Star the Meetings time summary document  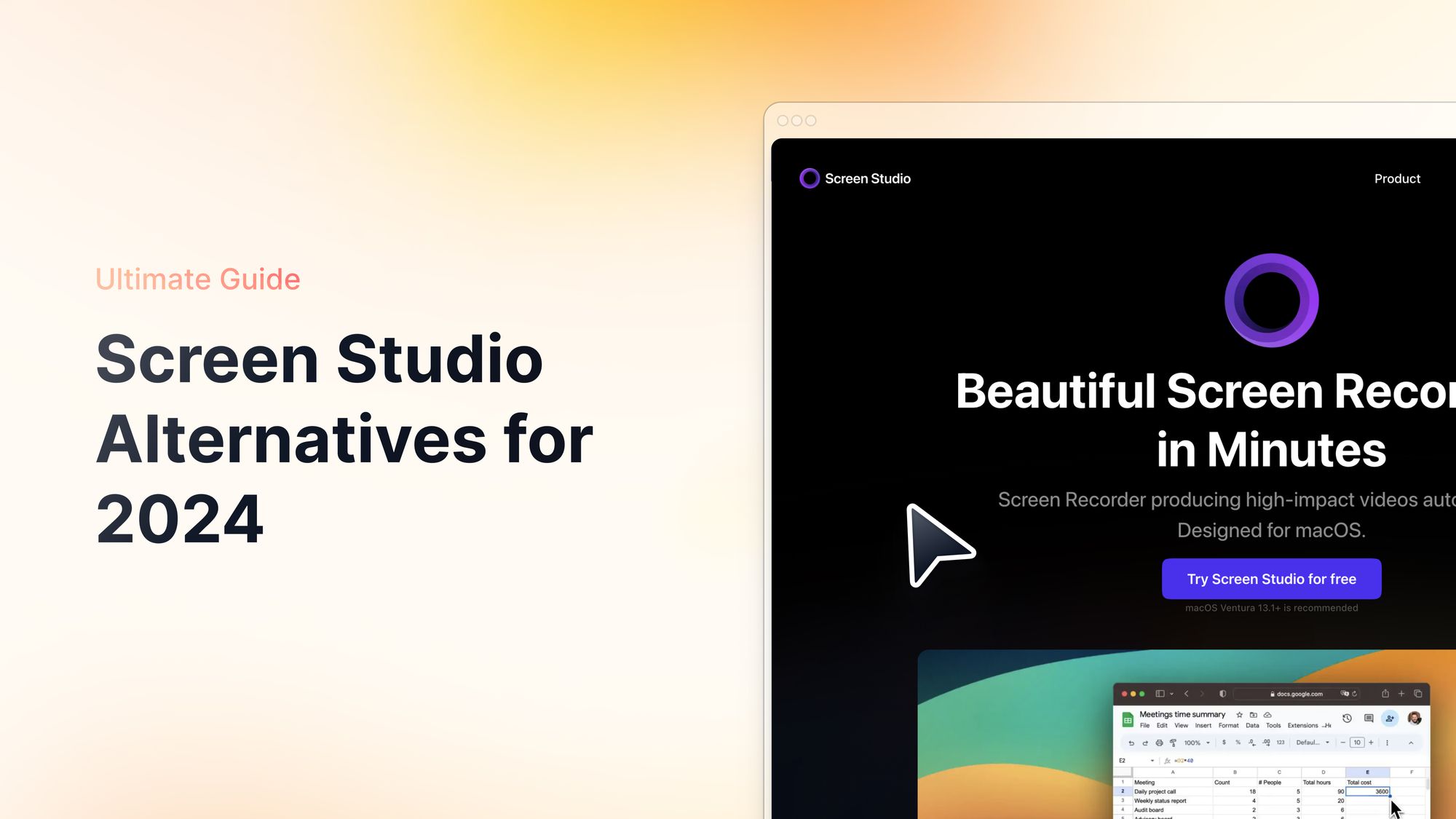[1240, 715]
